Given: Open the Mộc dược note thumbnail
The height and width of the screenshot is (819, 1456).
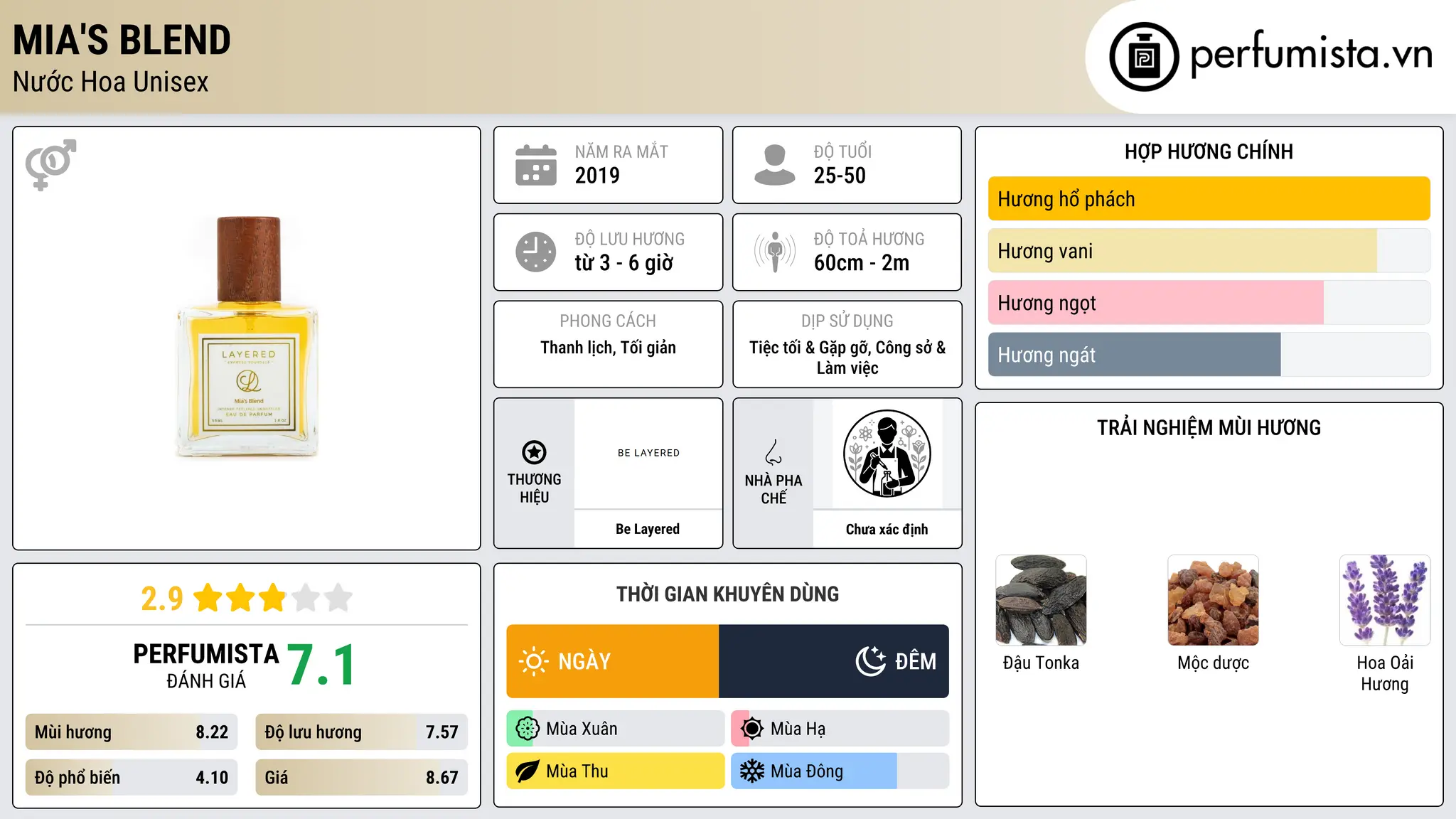Looking at the screenshot, I should 1213,600.
